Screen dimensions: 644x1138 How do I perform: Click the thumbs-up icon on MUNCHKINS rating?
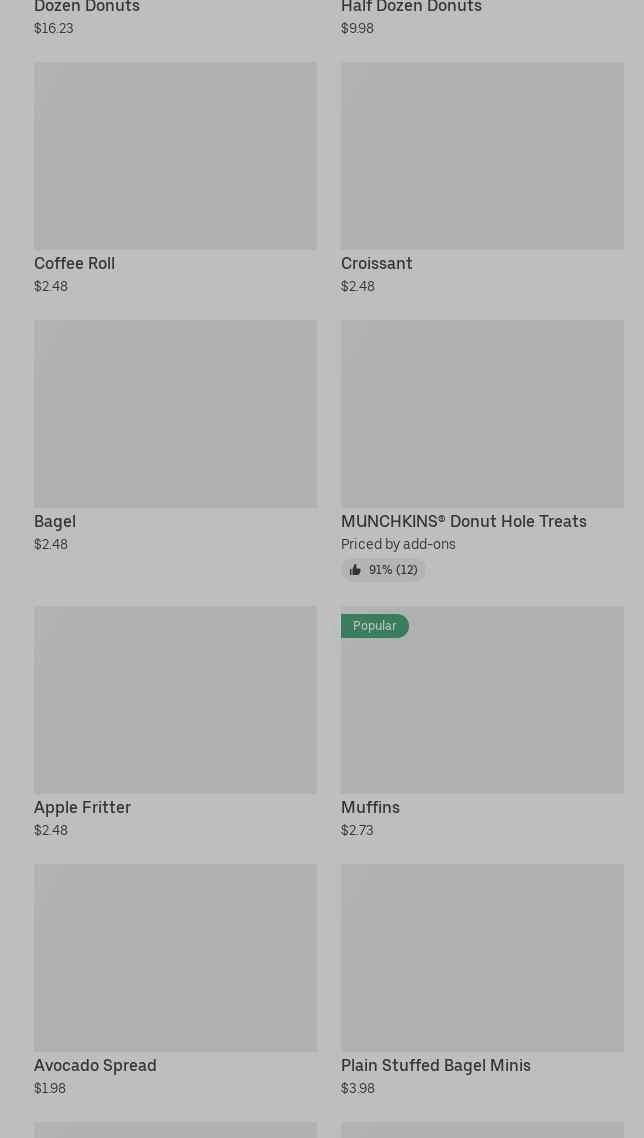point(355,570)
